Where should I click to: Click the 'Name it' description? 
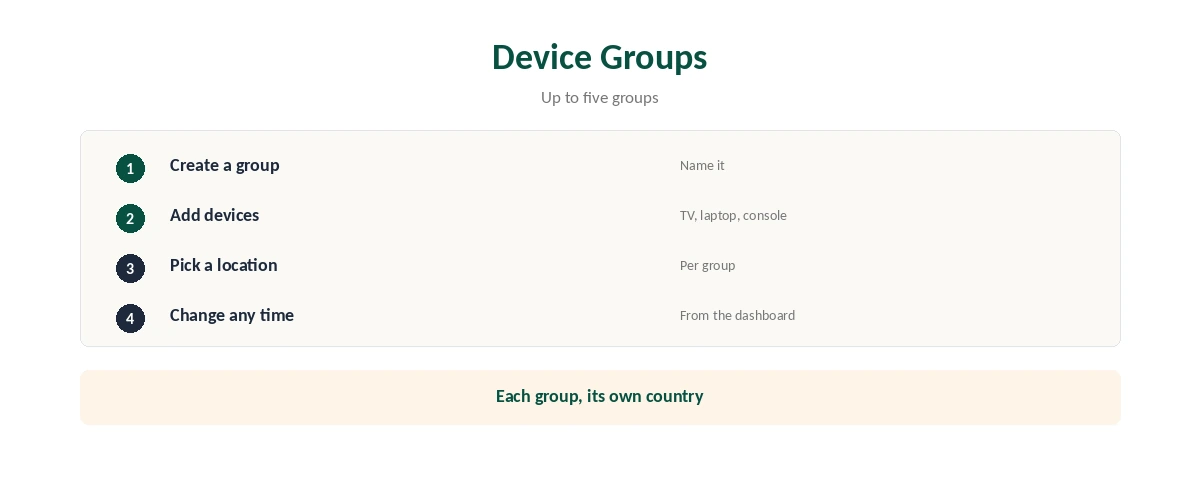click(x=702, y=165)
